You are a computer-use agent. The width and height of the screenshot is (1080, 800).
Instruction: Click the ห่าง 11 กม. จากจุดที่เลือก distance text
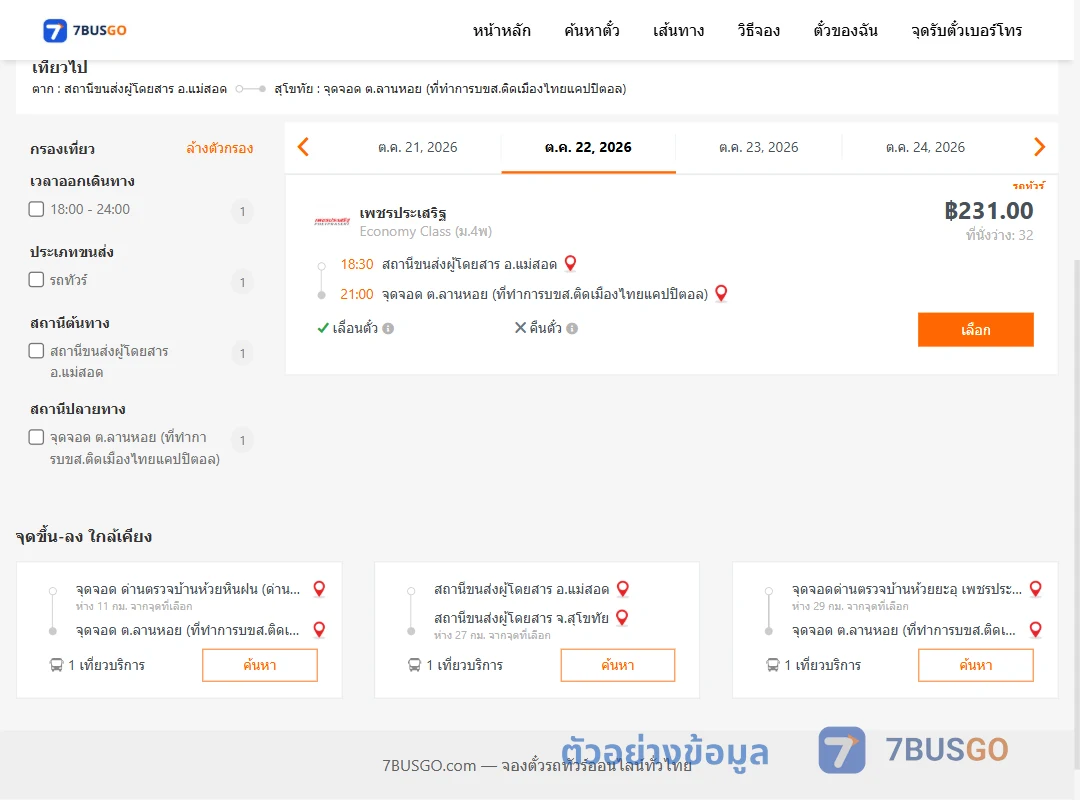tap(134, 606)
